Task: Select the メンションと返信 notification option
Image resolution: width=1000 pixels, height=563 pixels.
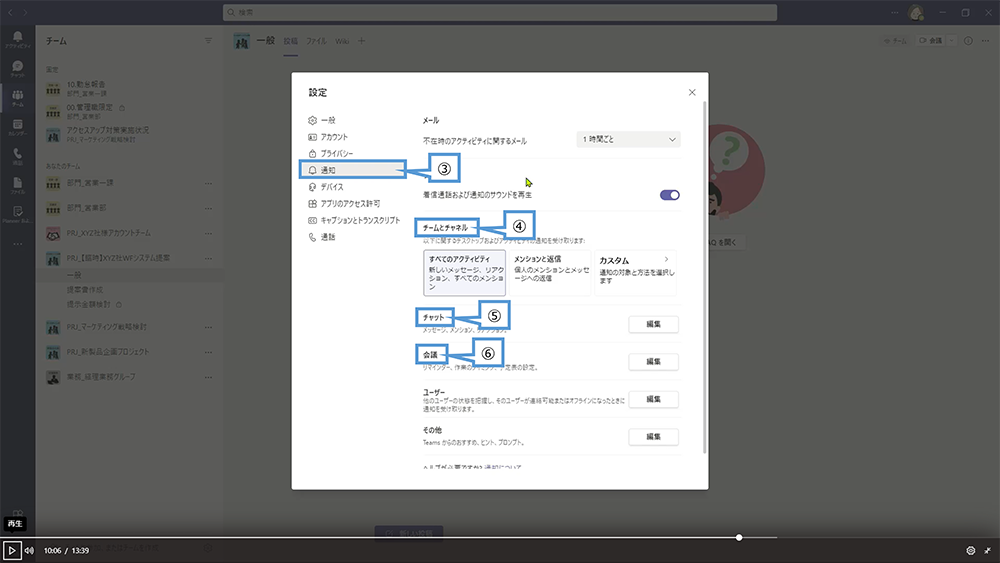Action: coord(550,273)
